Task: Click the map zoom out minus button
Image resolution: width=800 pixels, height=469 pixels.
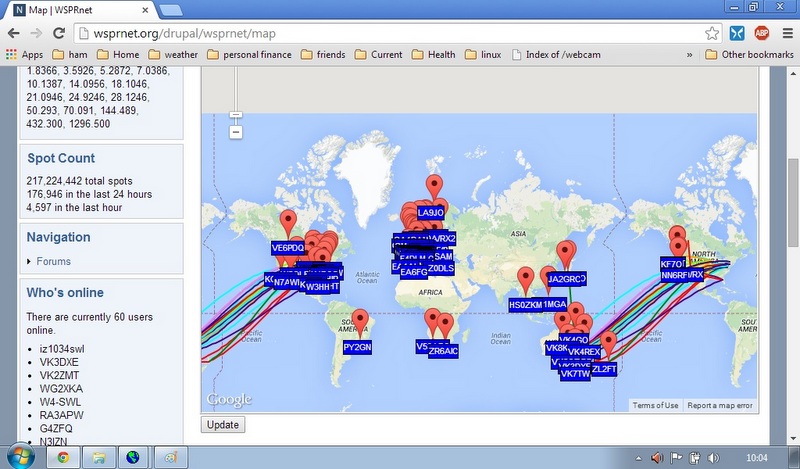Action: (x=236, y=132)
